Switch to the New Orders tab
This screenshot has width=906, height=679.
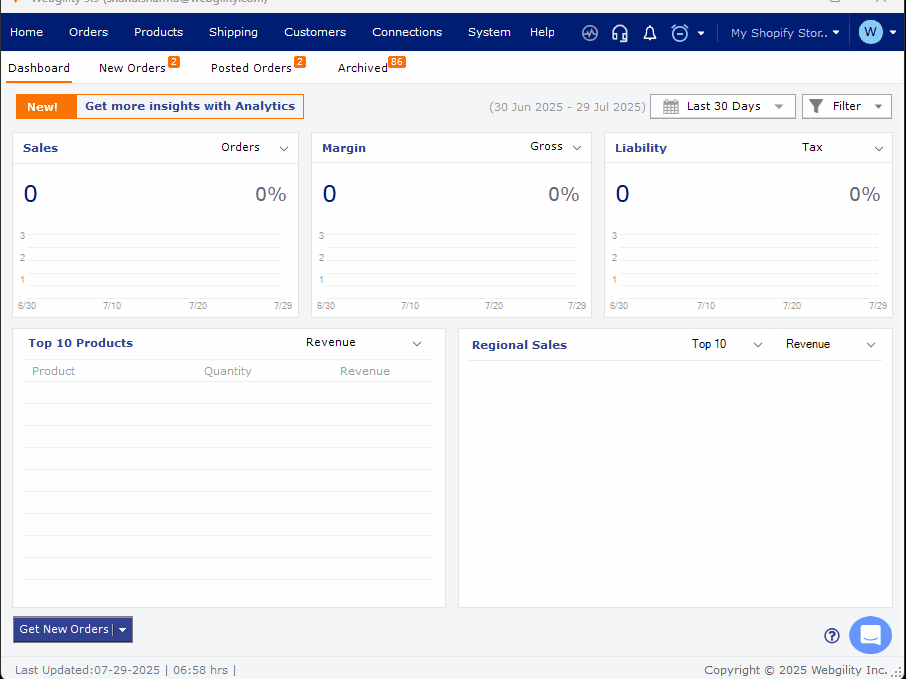pos(132,68)
